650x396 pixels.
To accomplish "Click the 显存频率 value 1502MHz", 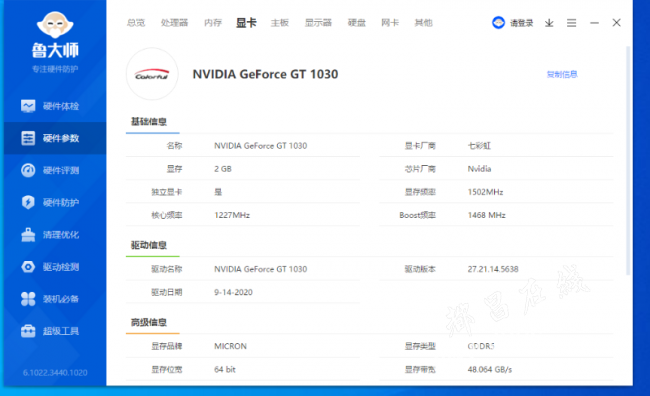I will 485,192.
